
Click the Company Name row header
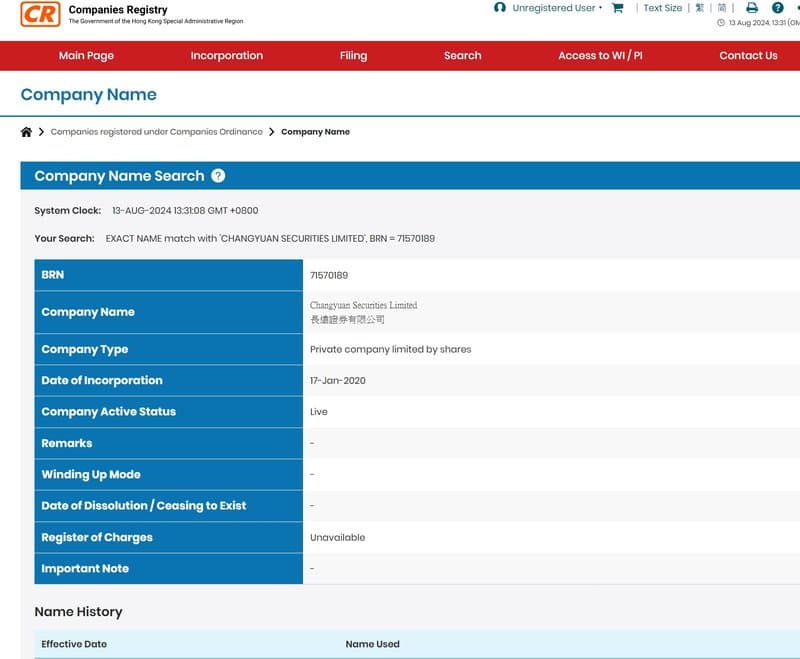point(168,312)
